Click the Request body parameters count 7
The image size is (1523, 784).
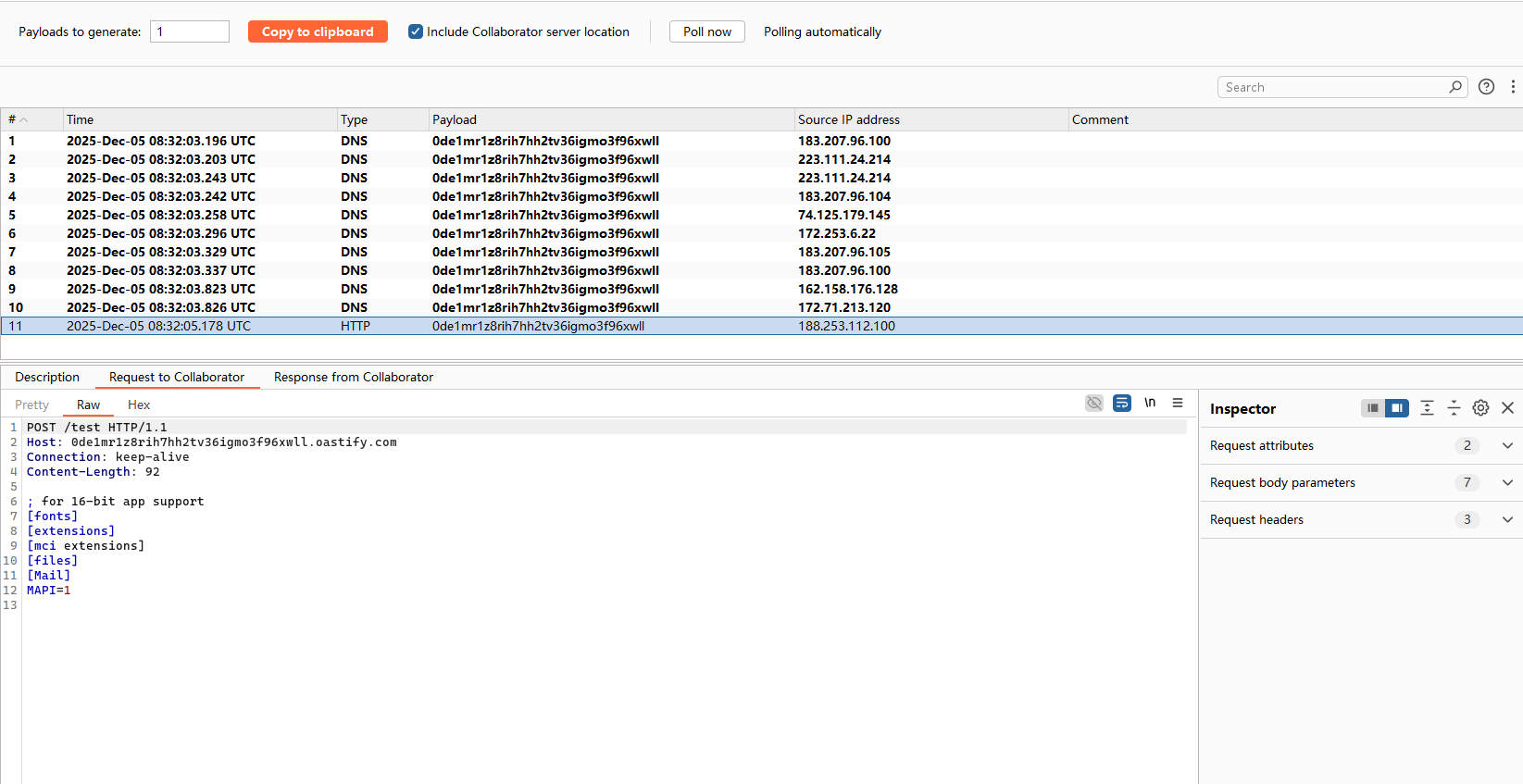coord(1467,482)
